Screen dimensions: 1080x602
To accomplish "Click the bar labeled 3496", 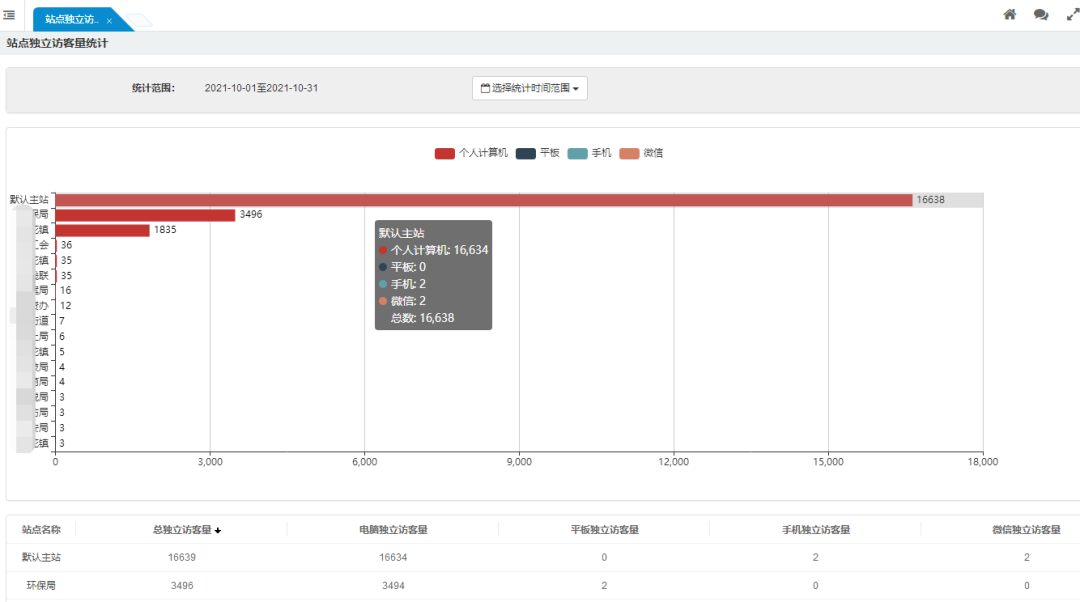I will (x=145, y=215).
